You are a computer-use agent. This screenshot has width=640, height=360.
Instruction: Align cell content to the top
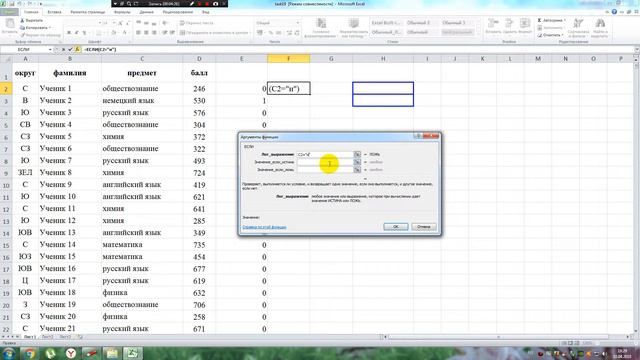pyautogui.click(x=139, y=23)
